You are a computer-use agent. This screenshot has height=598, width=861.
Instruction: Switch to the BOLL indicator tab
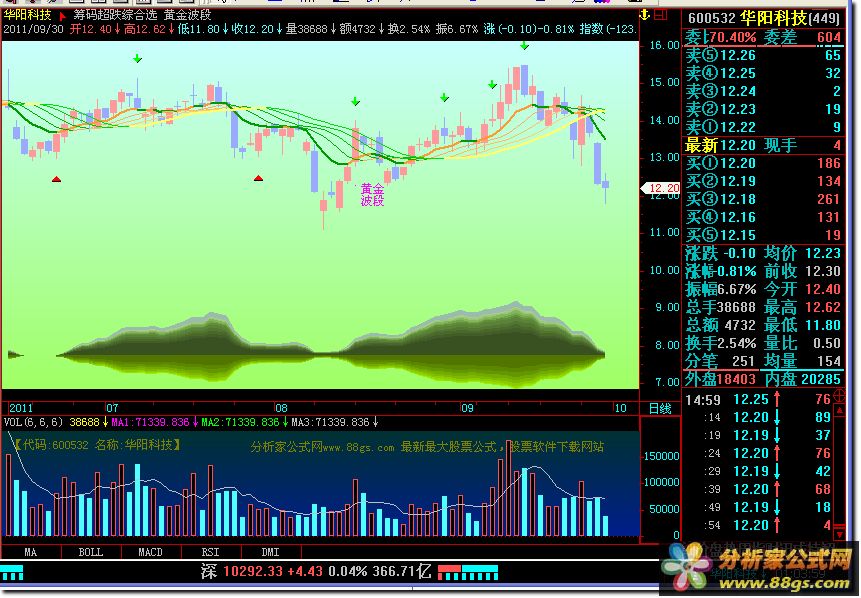point(91,552)
